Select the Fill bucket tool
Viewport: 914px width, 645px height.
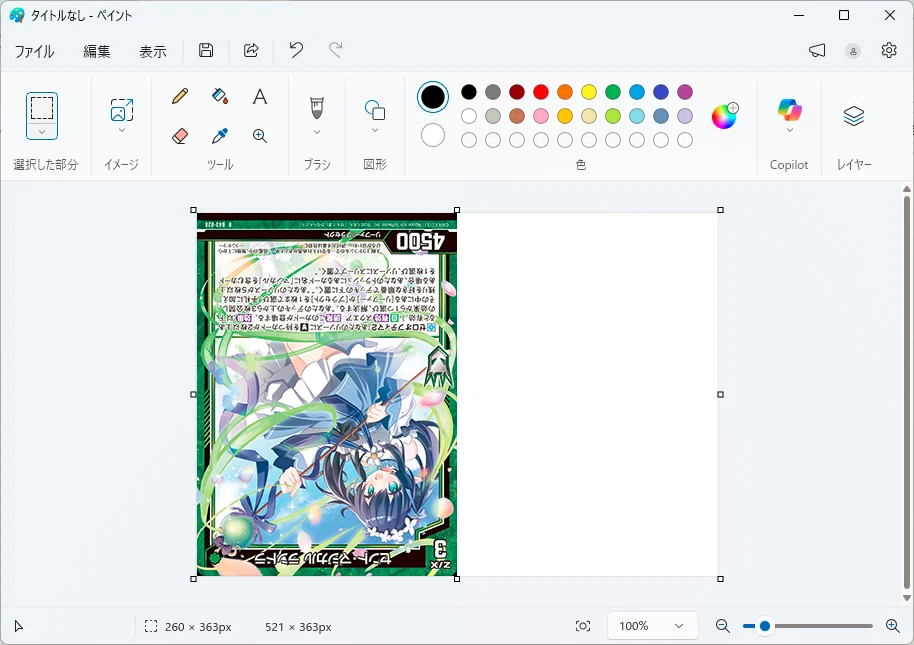[x=220, y=96]
